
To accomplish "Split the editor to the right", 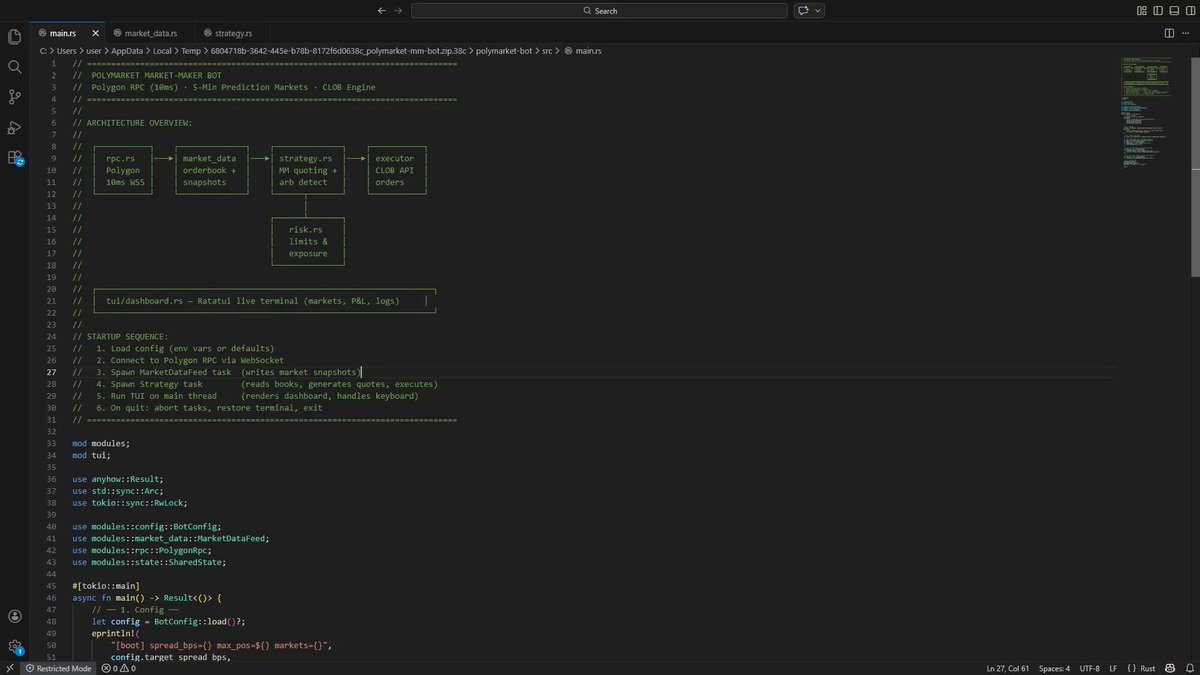I will [x=1169, y=33].
